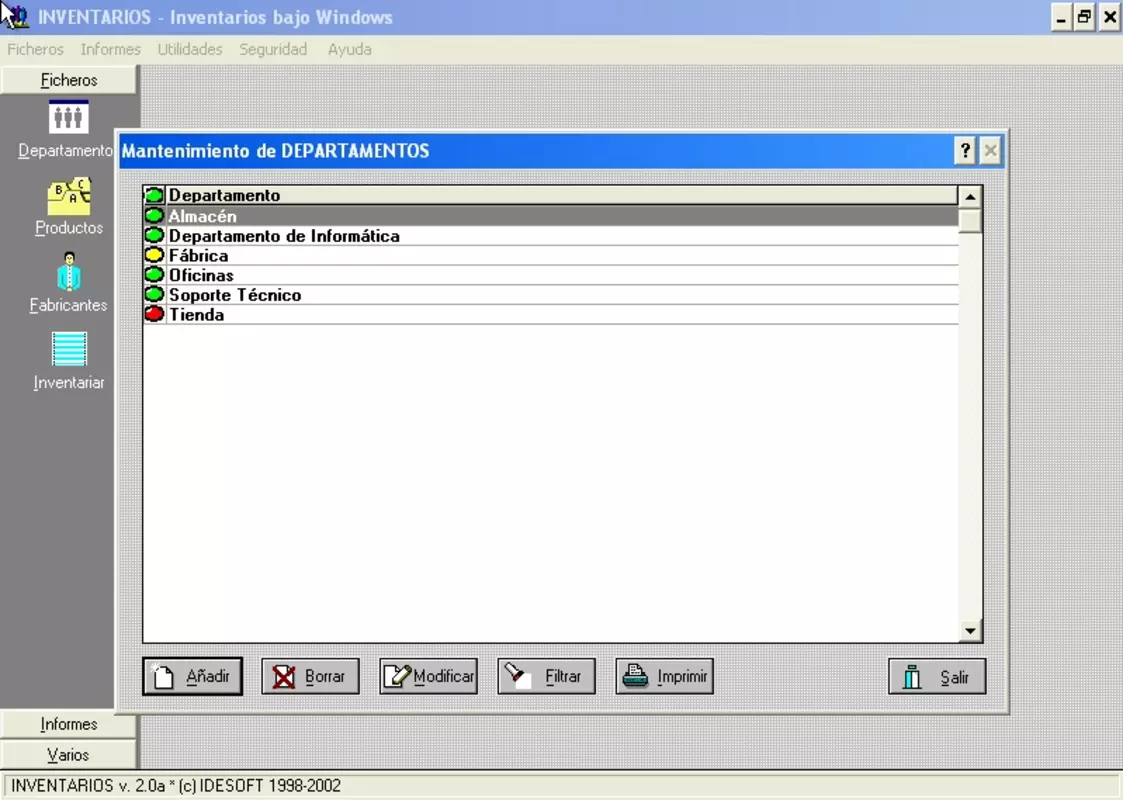
Task: Open the Inventariar sidebar icon
Action: (x=69, y=349)
